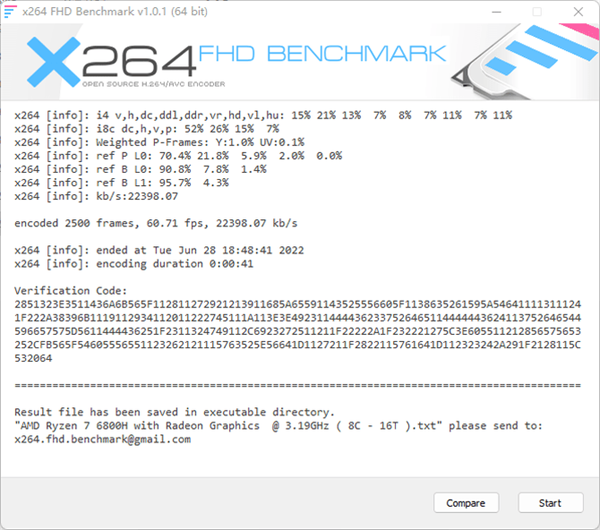This screenshot has width=600, height=530.
Task: Open the Compare results button
Action: click(466, 502)
